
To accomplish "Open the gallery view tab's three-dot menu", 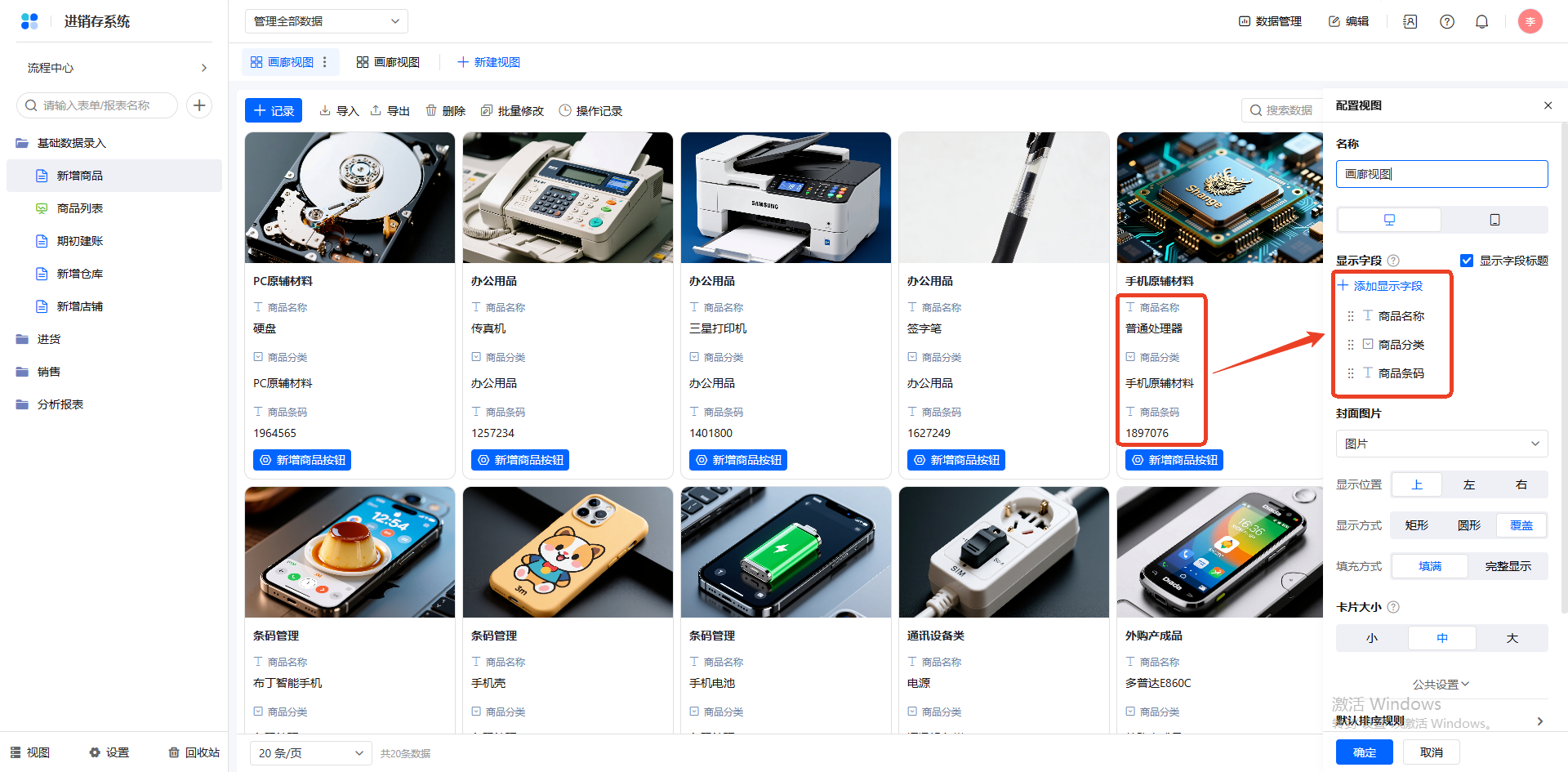I will (325, 62).
